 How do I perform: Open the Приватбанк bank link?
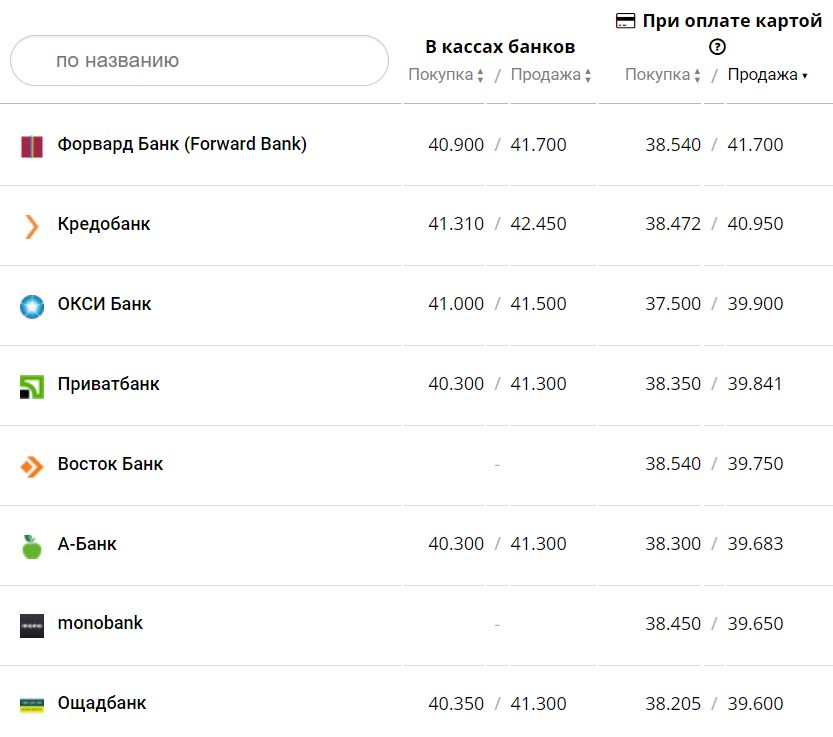pos(108,384)
